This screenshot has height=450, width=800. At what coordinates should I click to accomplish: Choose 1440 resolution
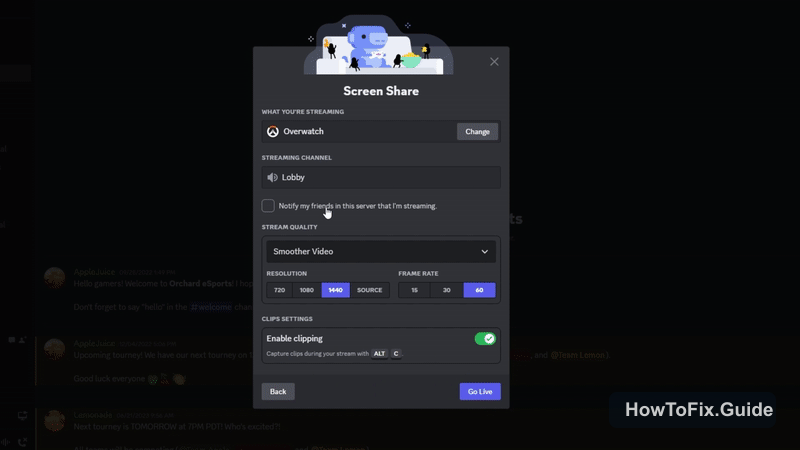pos(335,290)
